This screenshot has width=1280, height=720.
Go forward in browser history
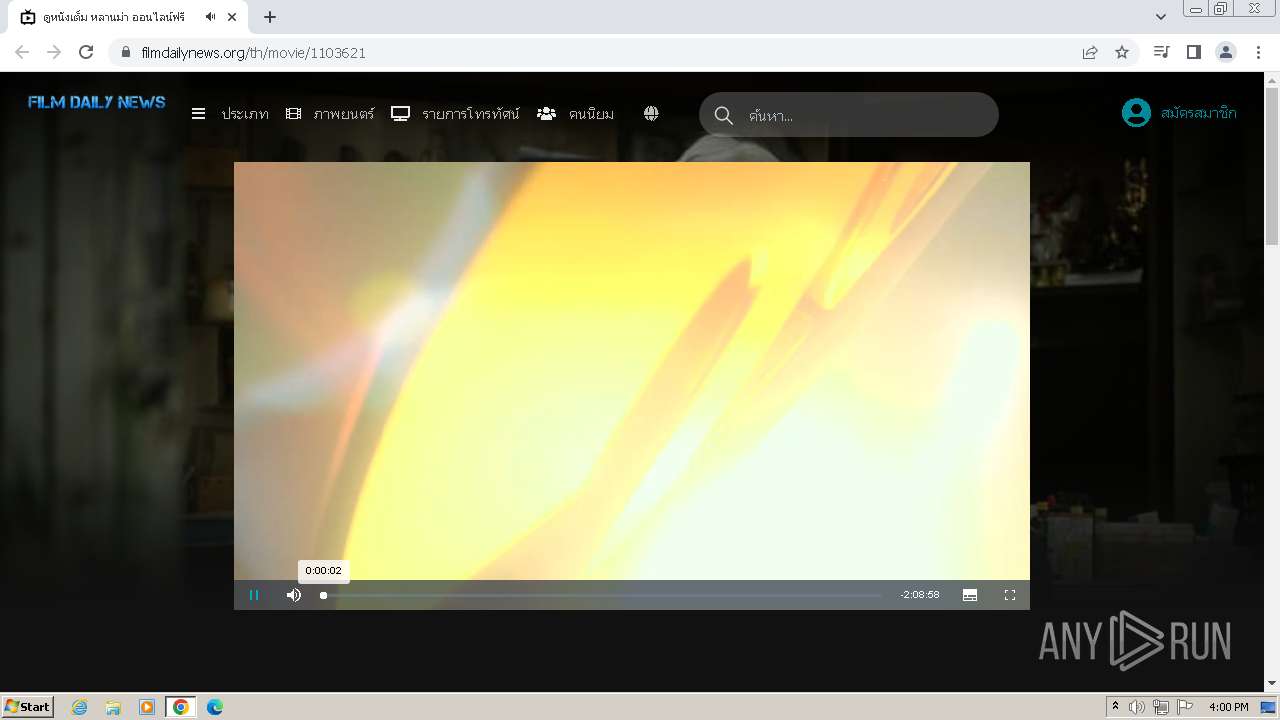[x=54, y=52]
